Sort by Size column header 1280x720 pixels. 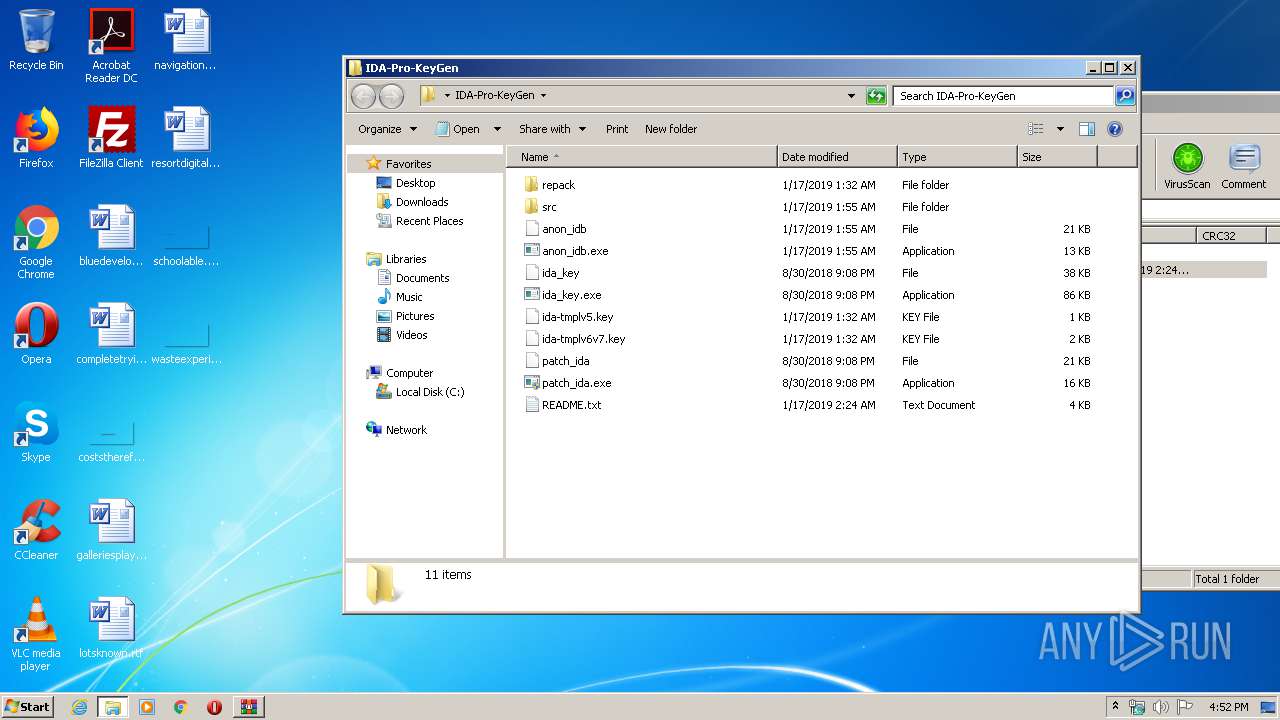1057,157
